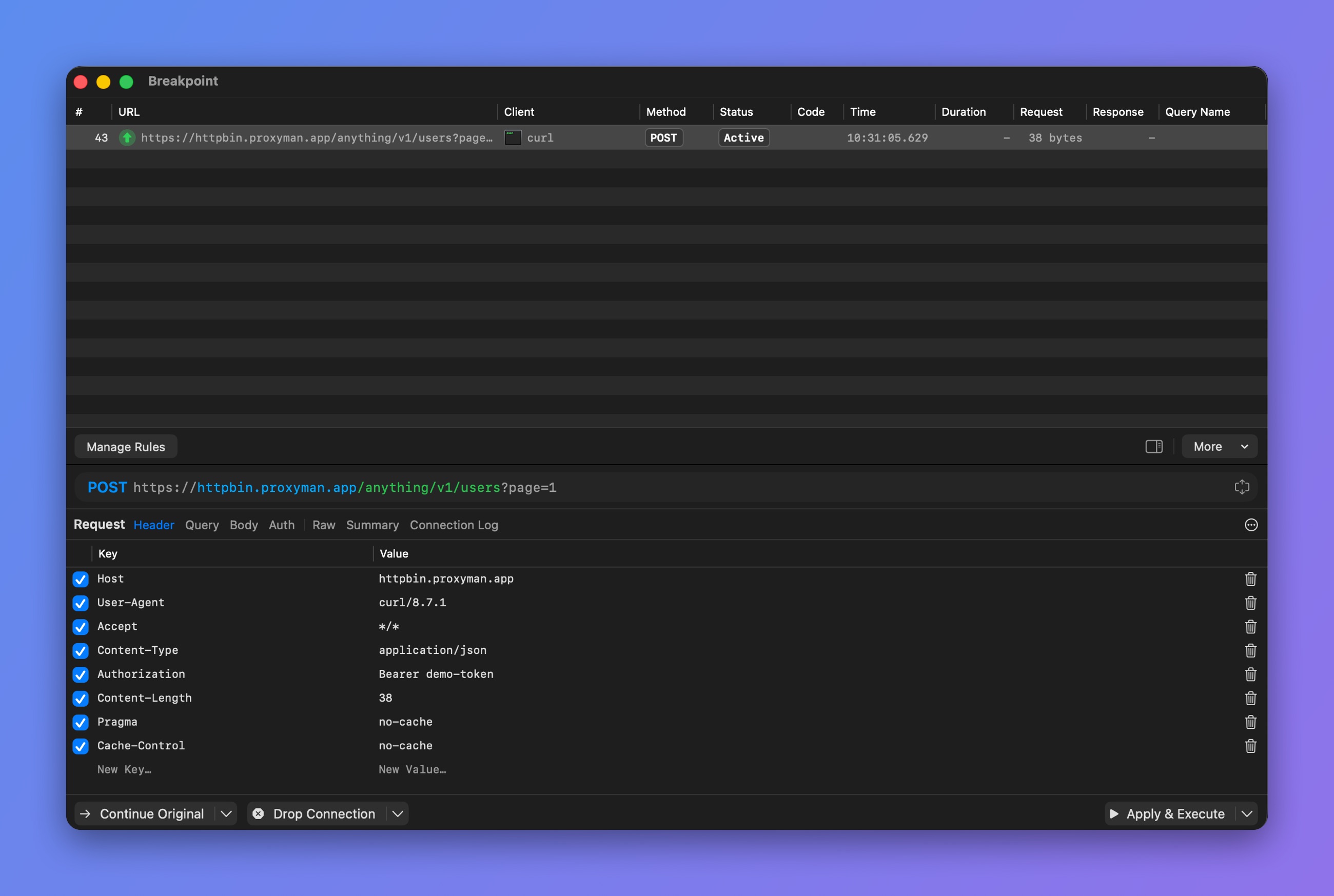Uncheck the Content-Length header checkbox
This screenshot has width=1334, height=896.
81,699
